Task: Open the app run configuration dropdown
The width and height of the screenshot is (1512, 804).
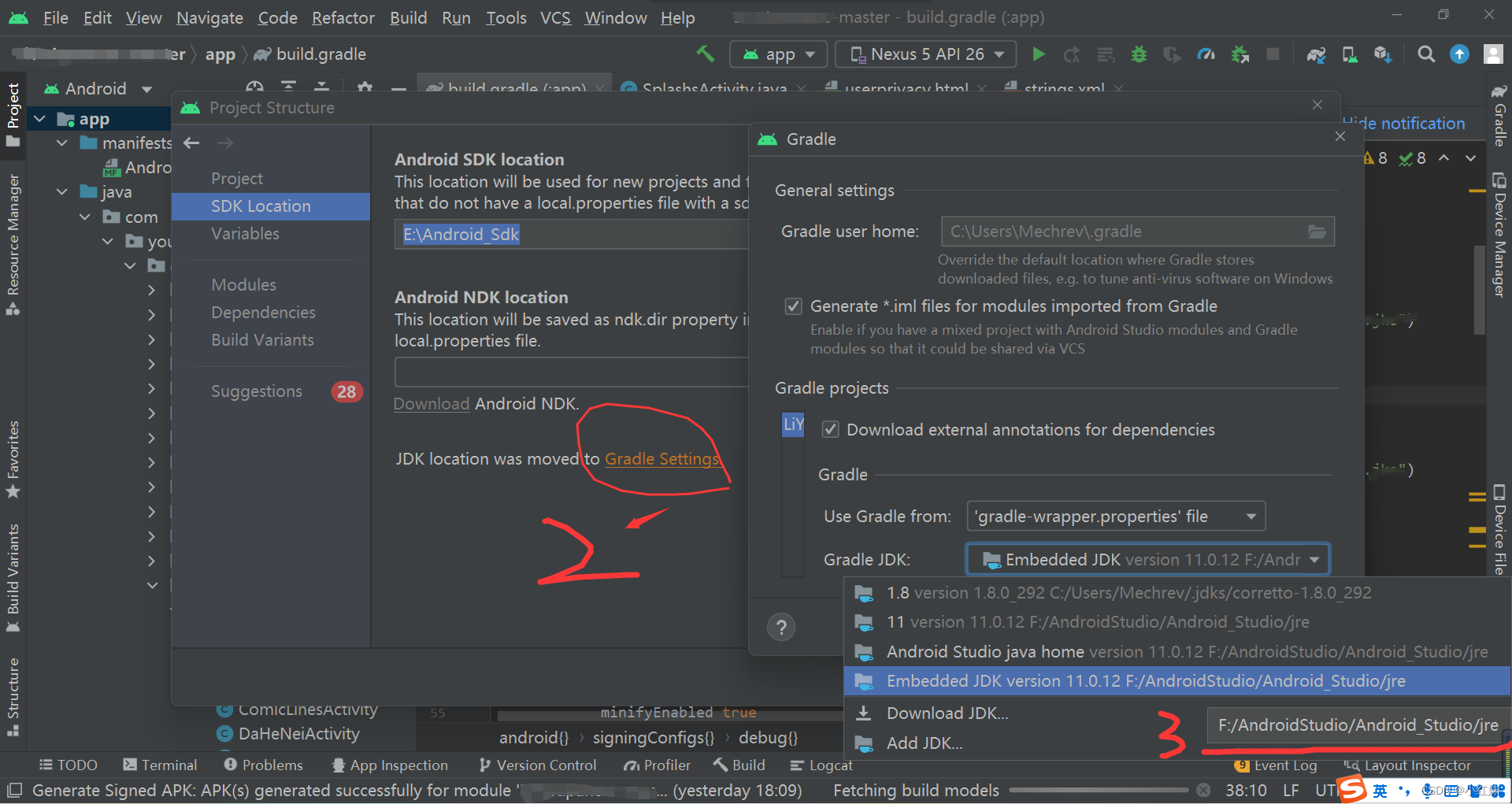Action: pos(779,54)
